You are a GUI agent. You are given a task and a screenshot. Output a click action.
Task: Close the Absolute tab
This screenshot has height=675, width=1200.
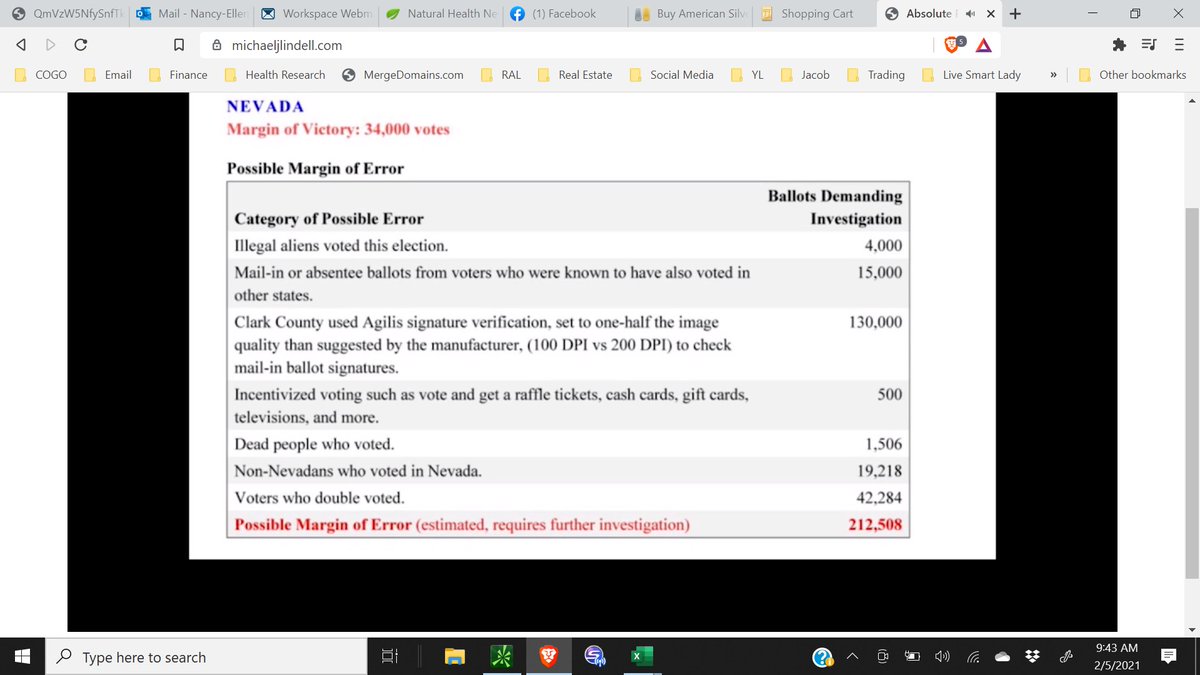coord(989,14)
